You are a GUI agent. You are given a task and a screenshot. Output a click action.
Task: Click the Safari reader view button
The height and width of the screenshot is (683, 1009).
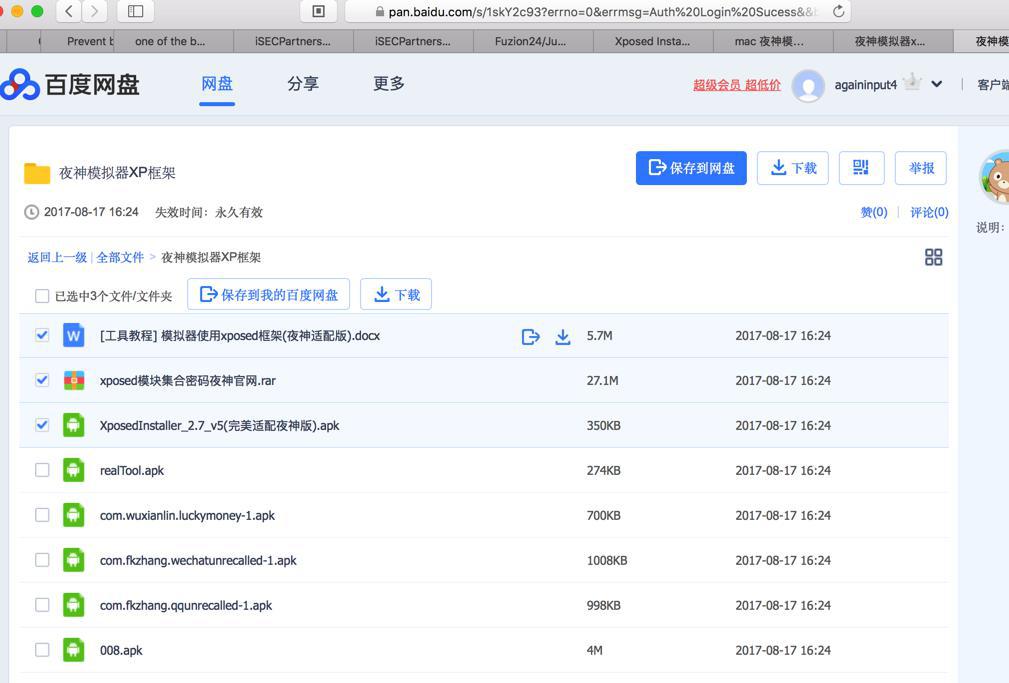(x=318, y=11)
